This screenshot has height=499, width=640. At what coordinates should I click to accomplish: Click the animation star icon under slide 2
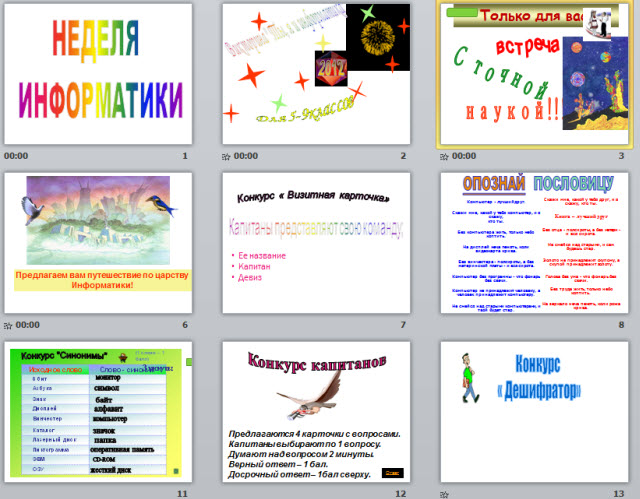(226, 156)
